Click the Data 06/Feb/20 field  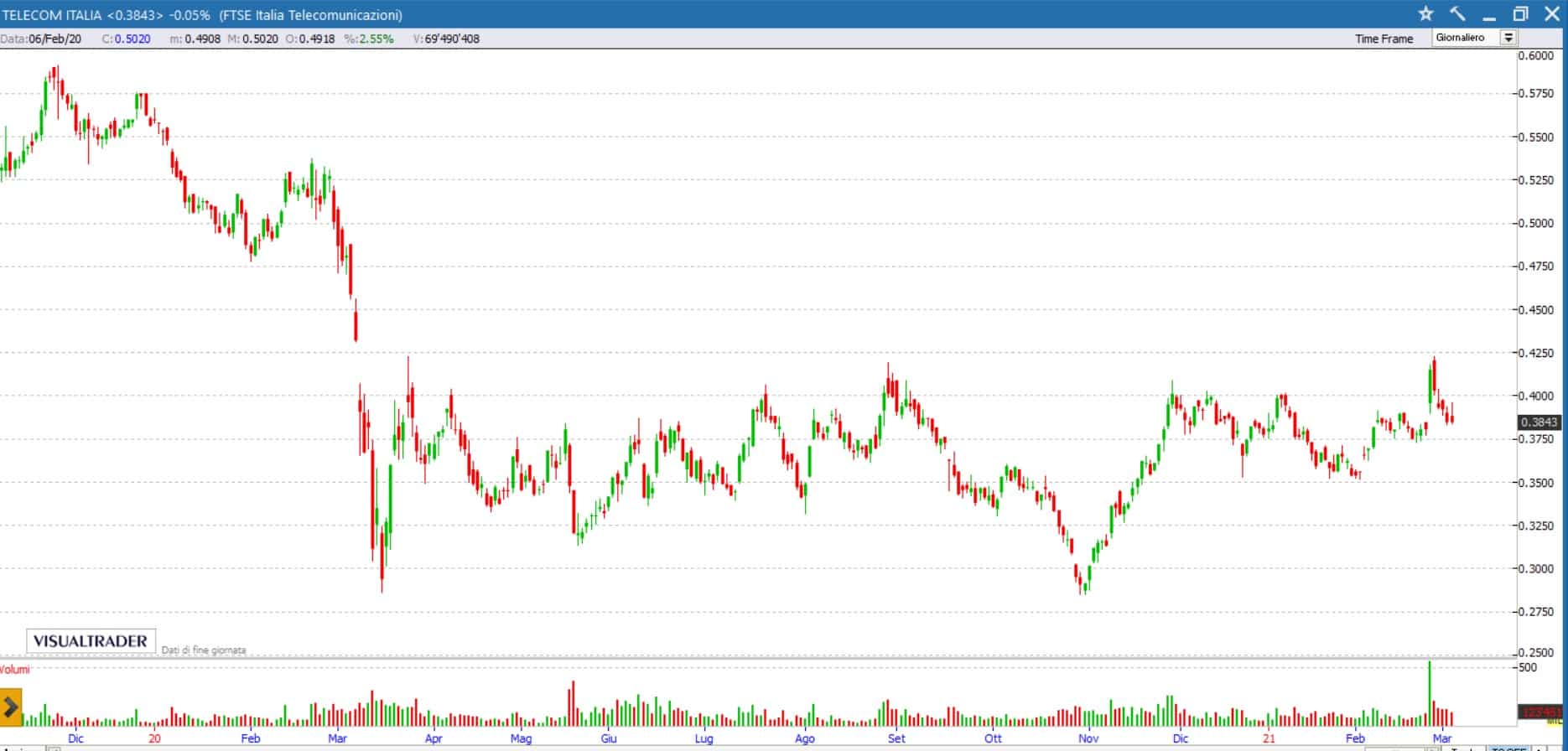point(41,39)
